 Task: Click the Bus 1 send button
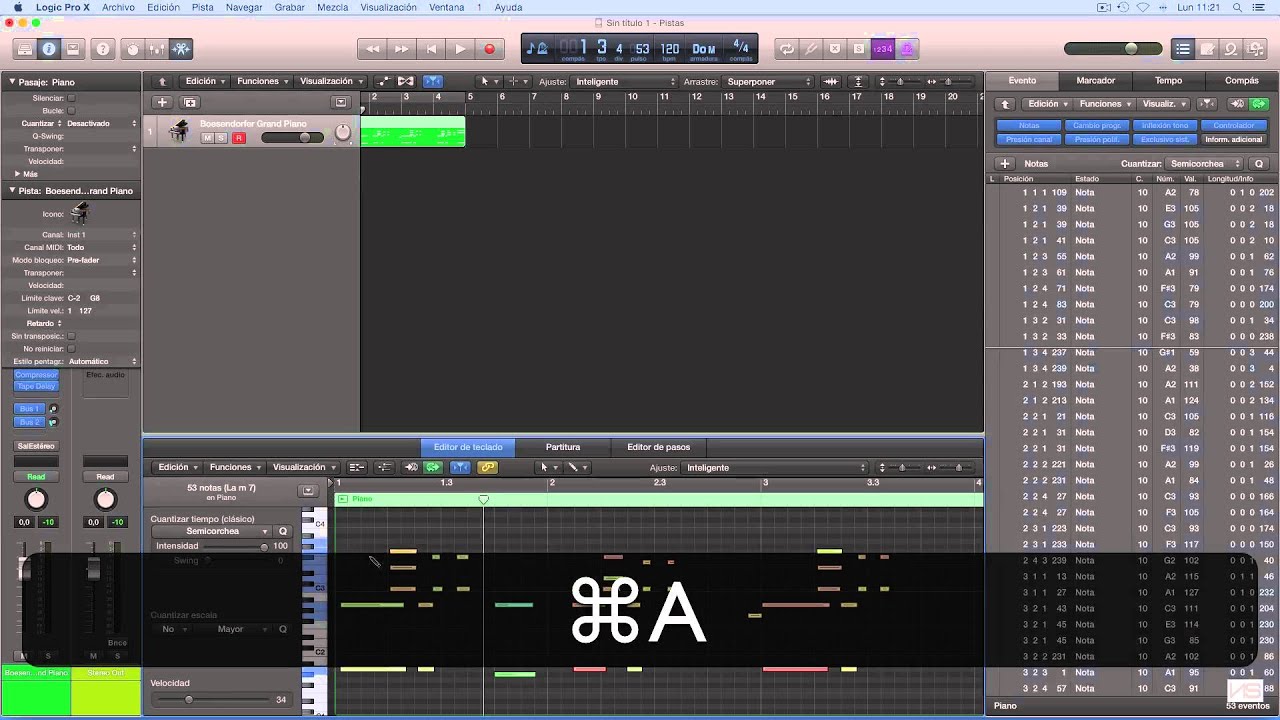(30, 409)
